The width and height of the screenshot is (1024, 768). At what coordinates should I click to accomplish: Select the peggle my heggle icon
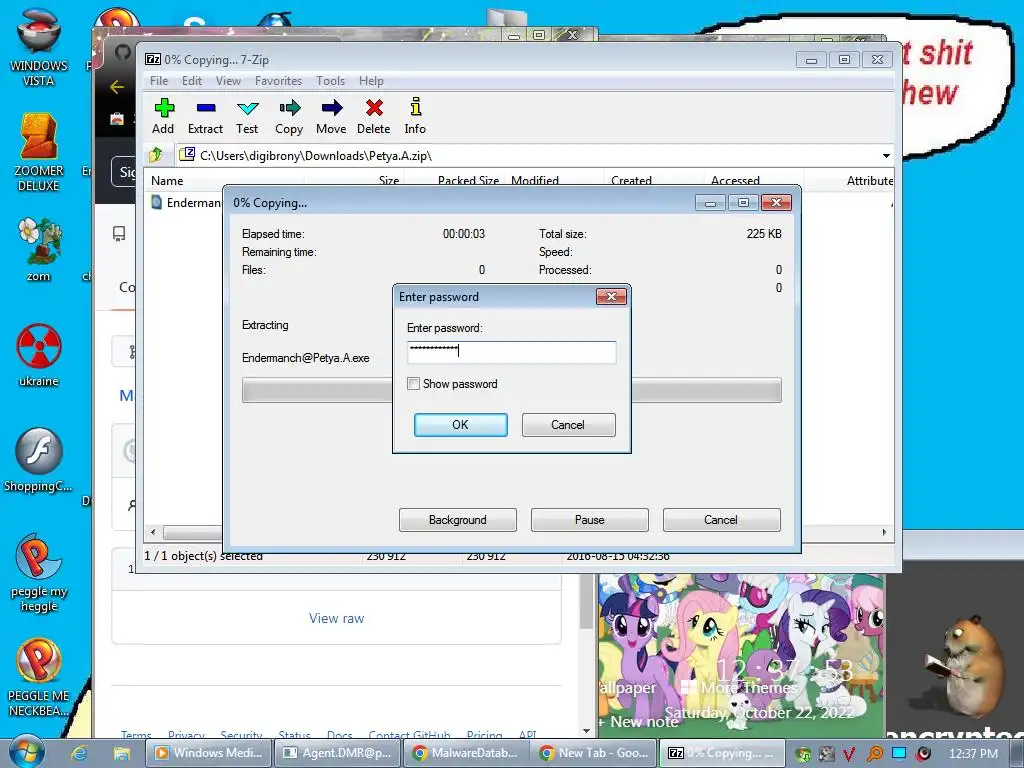pyautogui.click(x=39, y=573)
